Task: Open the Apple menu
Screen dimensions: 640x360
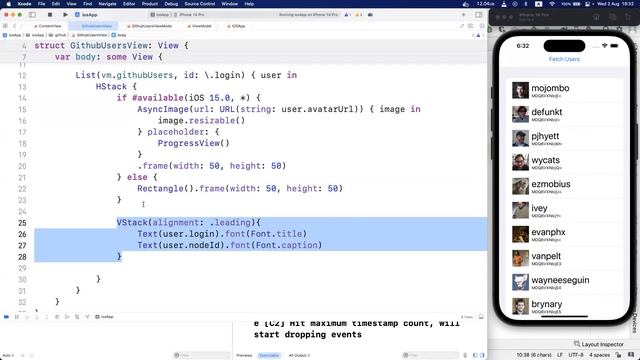Action: click(9, 4)
